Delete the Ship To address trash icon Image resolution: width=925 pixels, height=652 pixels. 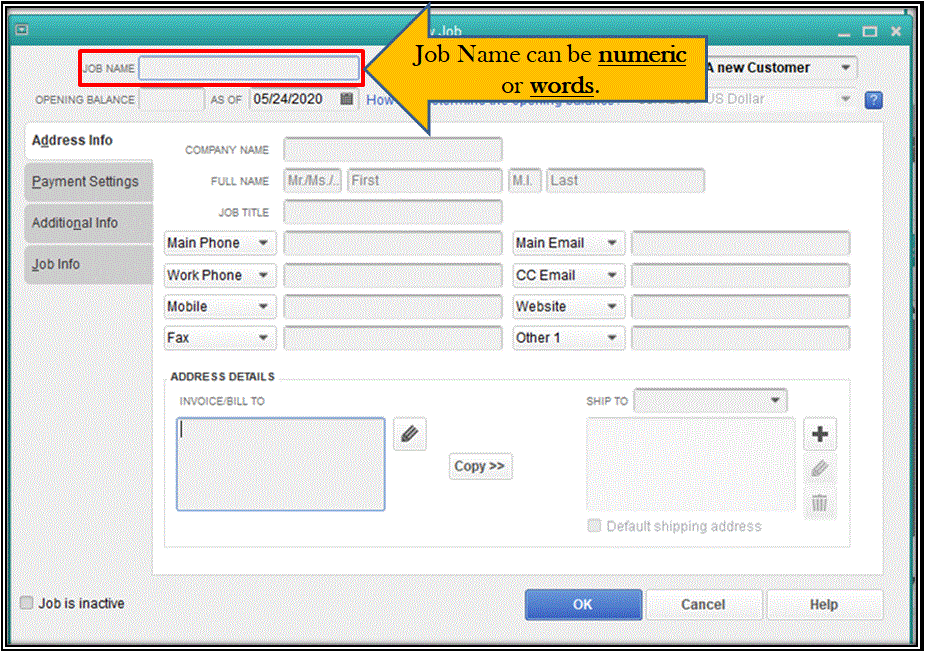[819, 503]
